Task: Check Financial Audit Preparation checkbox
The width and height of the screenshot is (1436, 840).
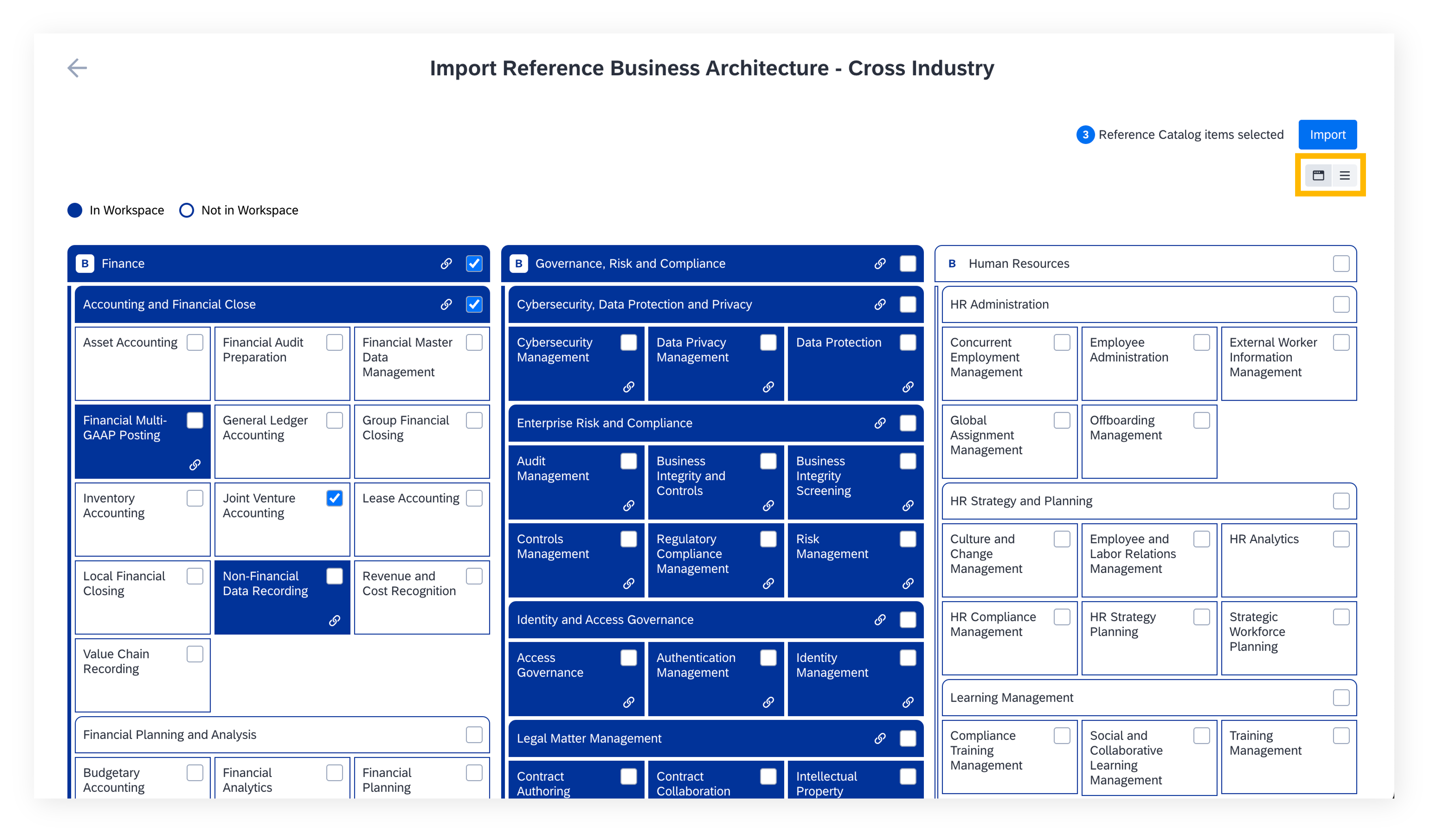Action: [x=334, y=342]
